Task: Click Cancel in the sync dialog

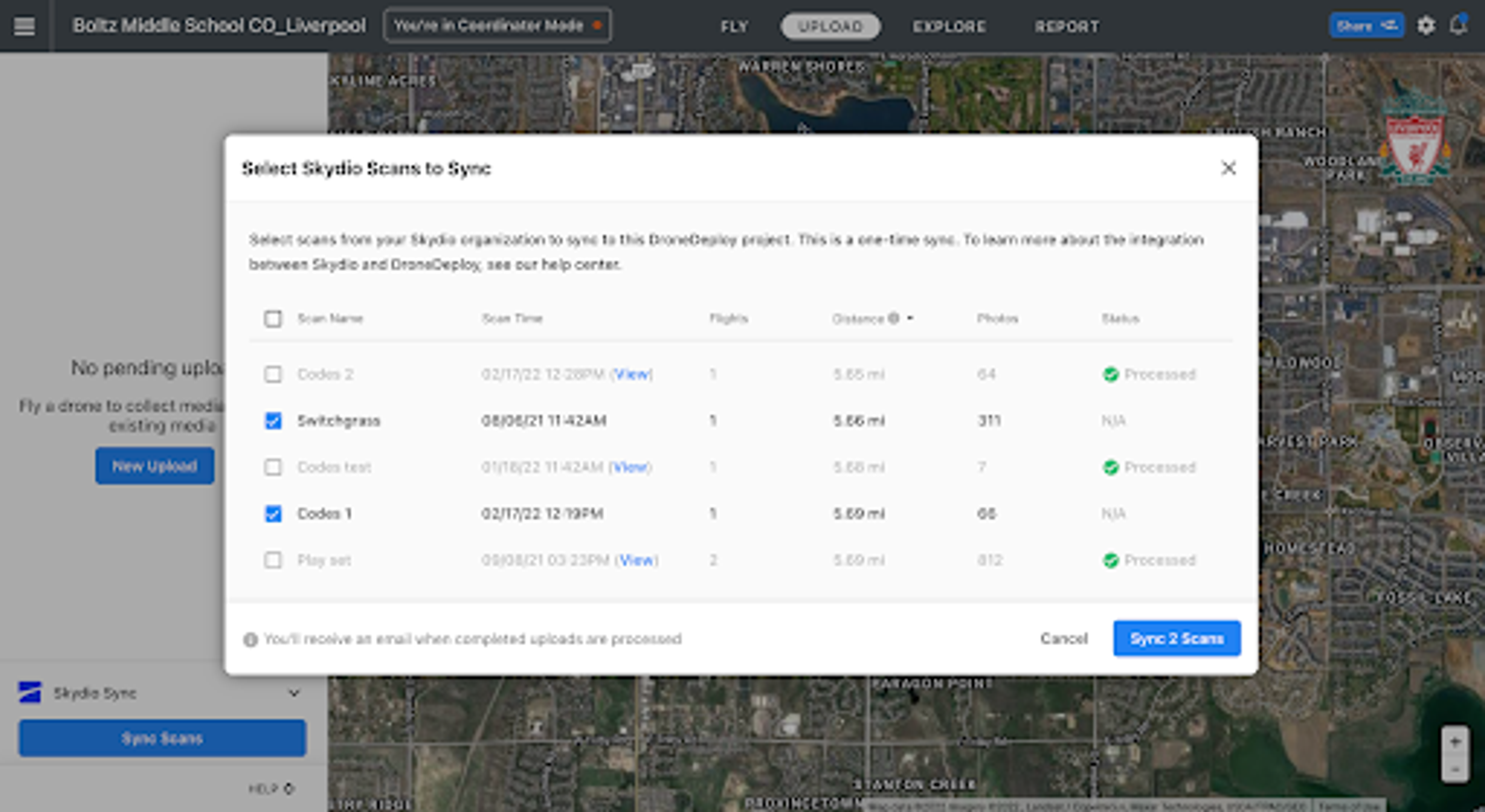Action: click(1064, 638)
